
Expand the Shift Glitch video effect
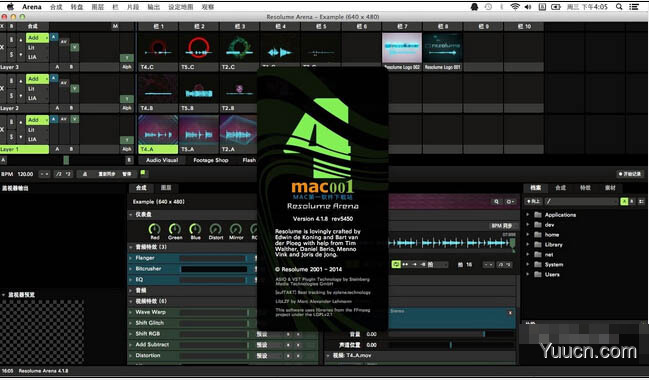(x=131, y=323)
